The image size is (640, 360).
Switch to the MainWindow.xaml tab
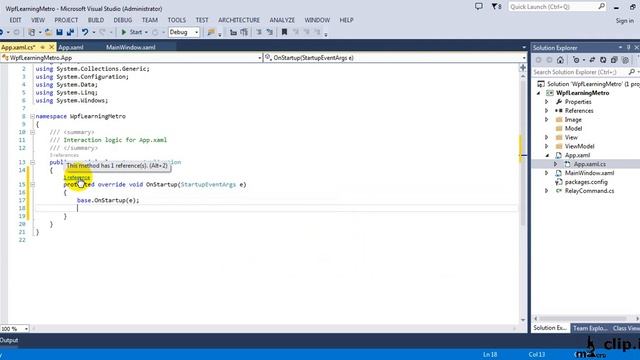pyautogui.click(x=131, y=47)
